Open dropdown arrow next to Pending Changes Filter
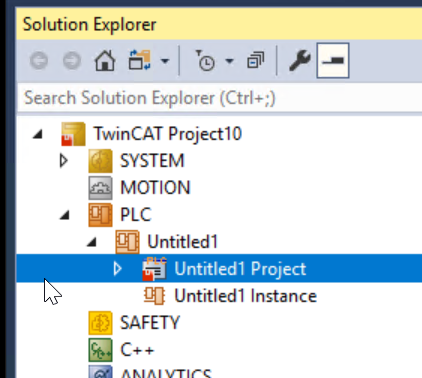The image size is (422, 378). [x=229, y=61]
